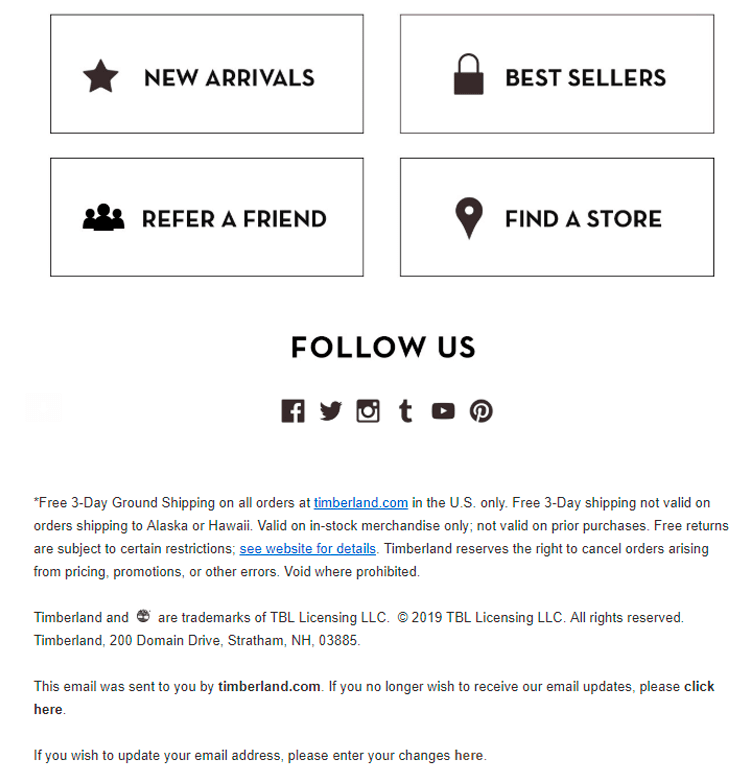This screenshot has width=750, height=783.
Task: Go to BEST SELLERS
Action: click(x=557, y=74)
